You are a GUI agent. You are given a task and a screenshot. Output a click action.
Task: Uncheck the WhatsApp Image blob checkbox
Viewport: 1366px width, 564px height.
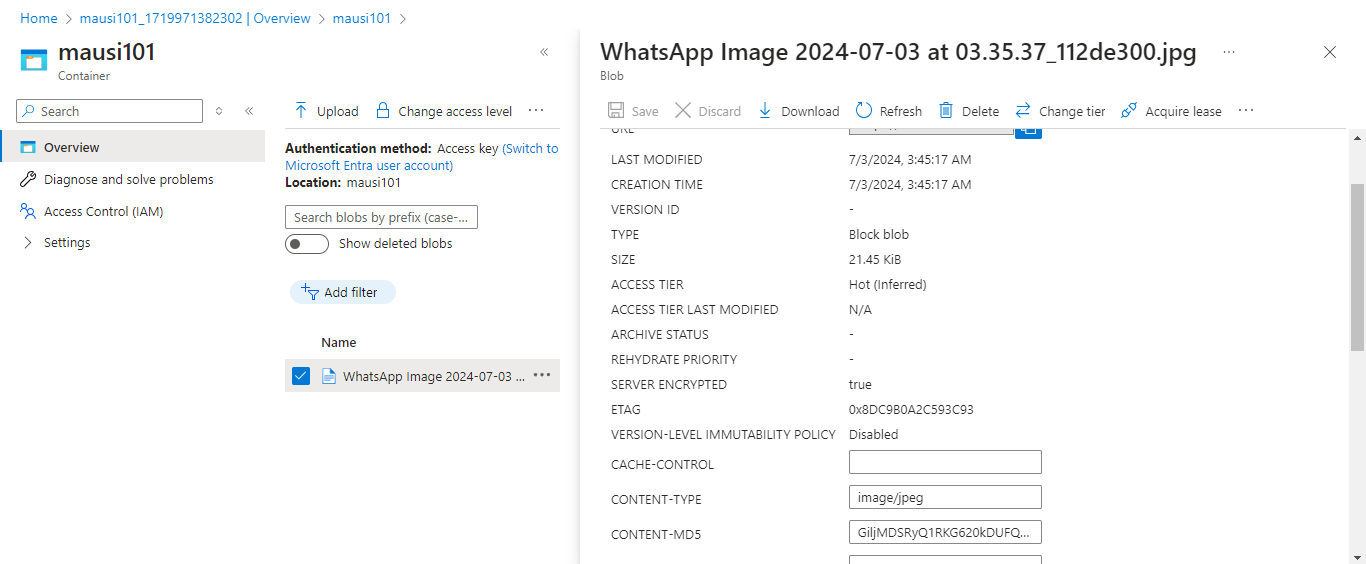tap(301, 376)
